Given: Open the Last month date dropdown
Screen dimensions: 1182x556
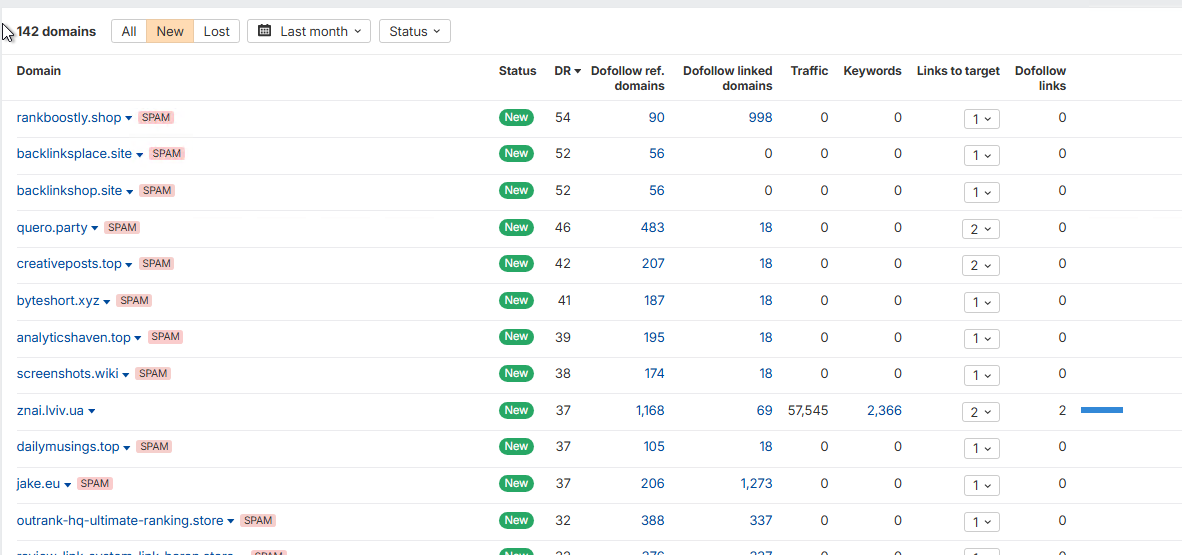Looking at the screenshot, I should (309, 31).
